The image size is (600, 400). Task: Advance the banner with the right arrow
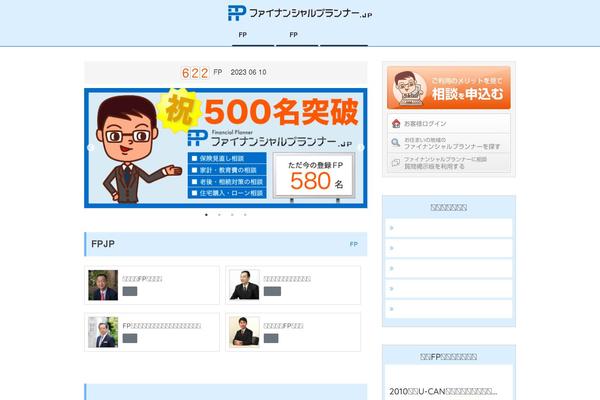coord(360,148)
